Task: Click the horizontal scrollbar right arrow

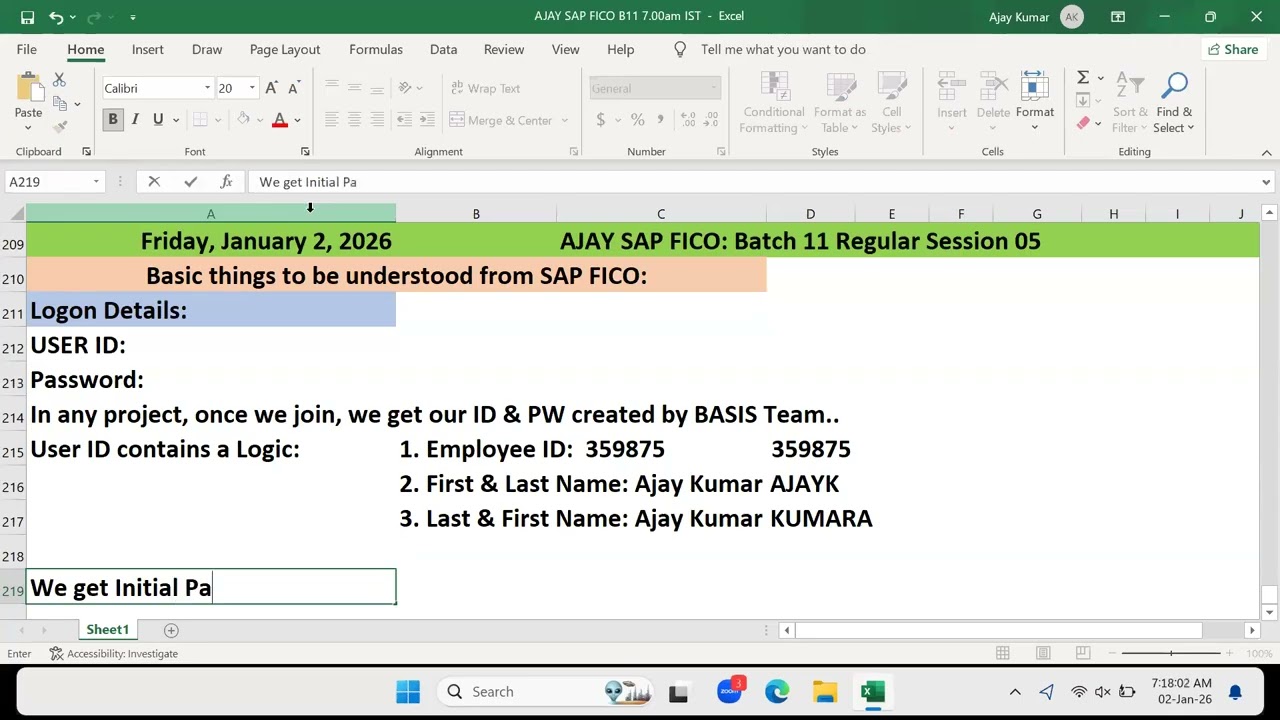Action: click(1252, 630)
